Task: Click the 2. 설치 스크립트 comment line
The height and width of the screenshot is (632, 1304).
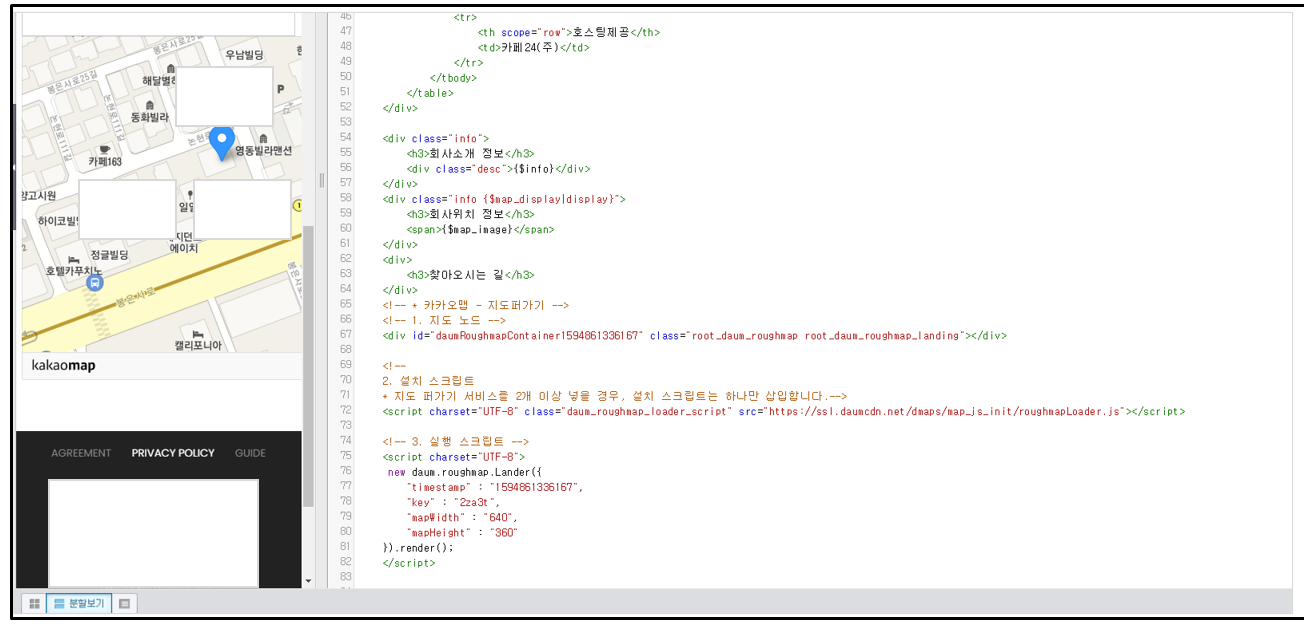Action: (428, 381)
